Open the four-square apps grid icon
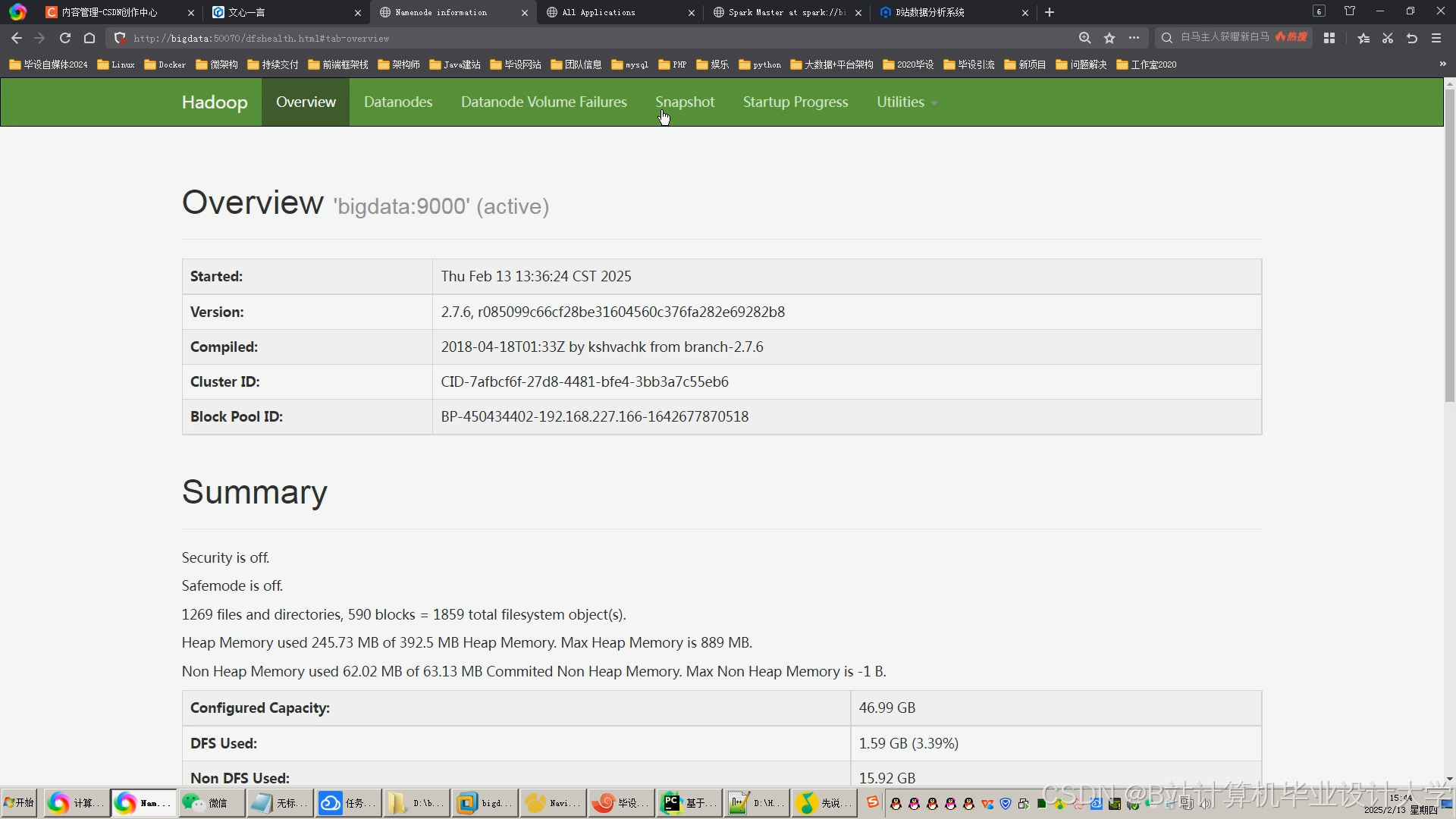This screenshot has height=819, width=1456. 1329,38
